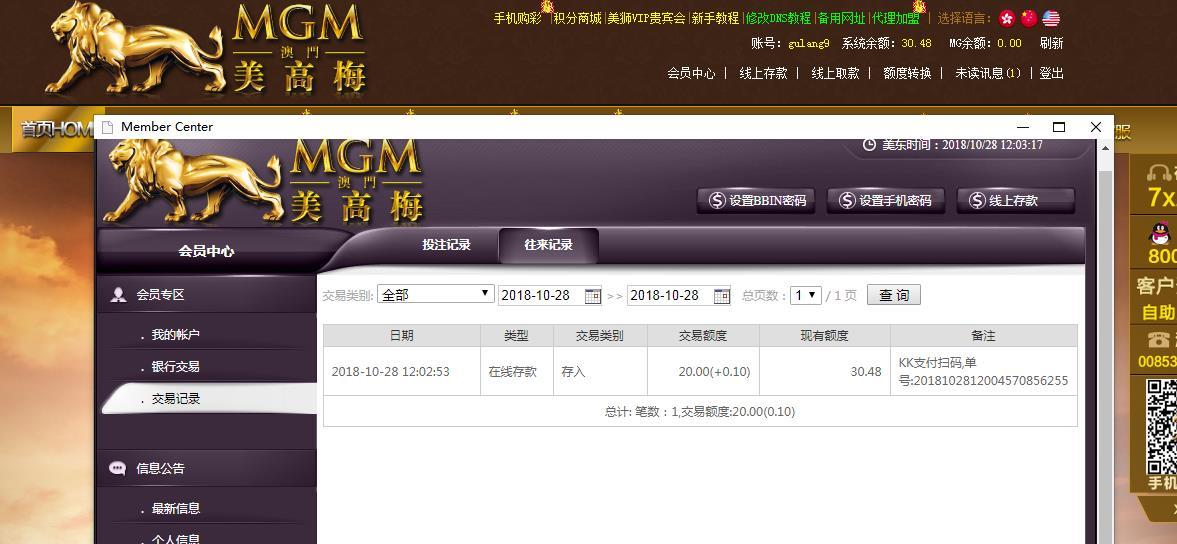Switch to the 投注记录 tab
The width and height of the screenshot is (1177, 544).
447,245
